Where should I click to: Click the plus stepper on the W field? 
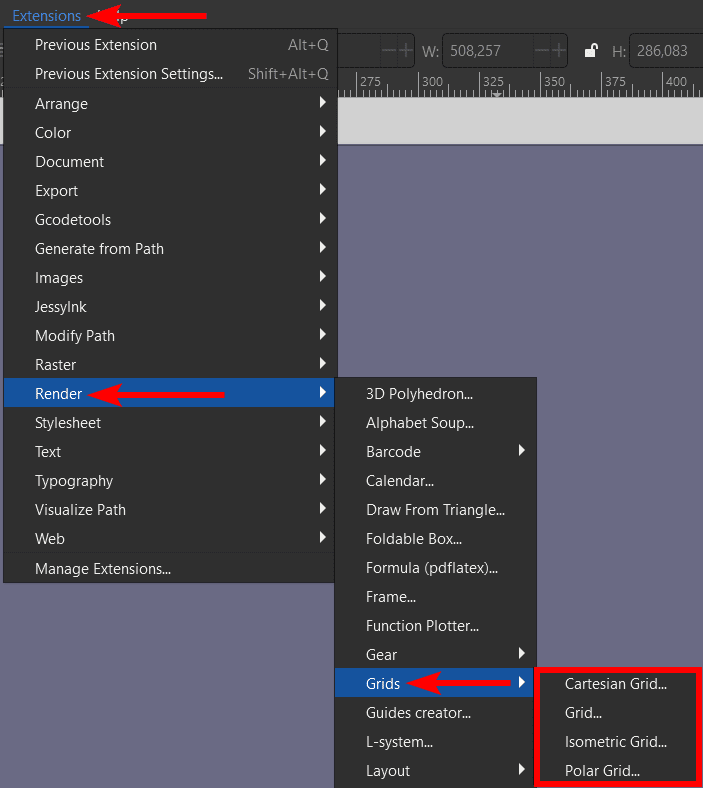pyautogui.click(x=557, y=51)
